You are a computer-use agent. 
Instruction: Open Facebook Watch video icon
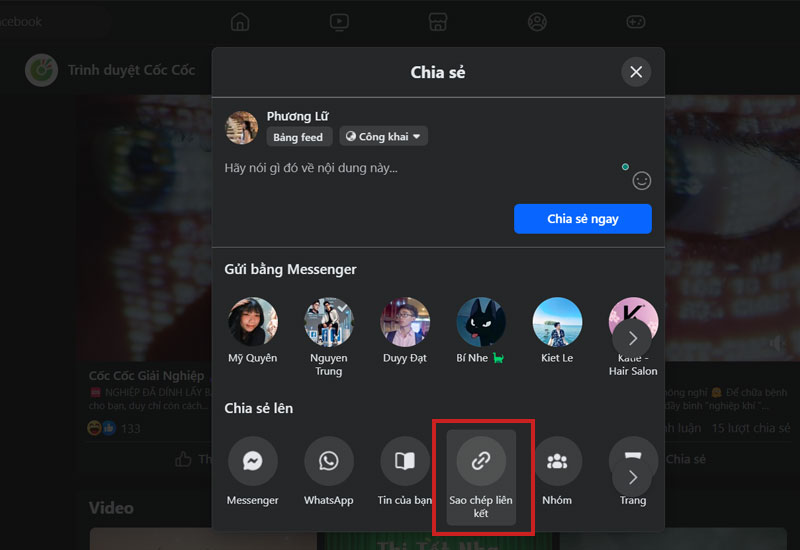coord(339,22)
